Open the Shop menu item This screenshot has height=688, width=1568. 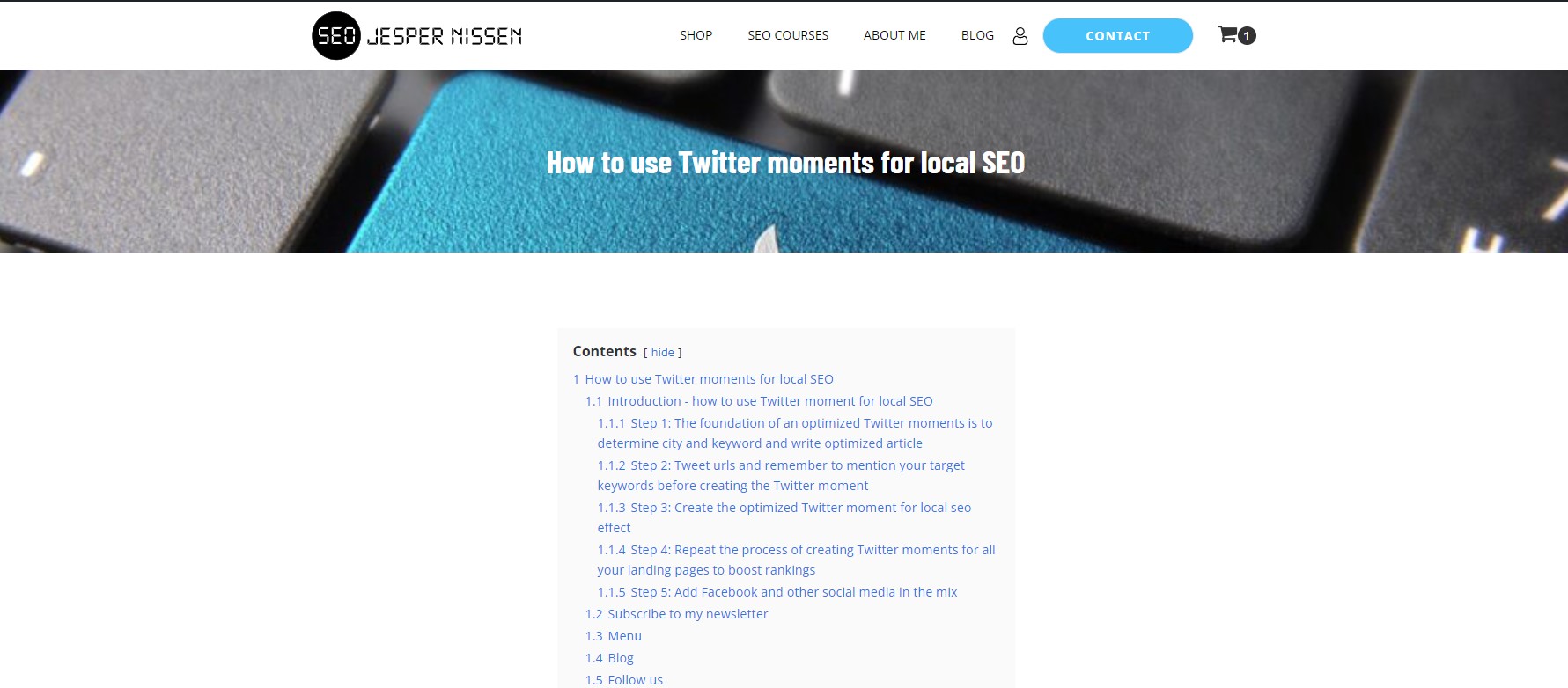[696, 35]
